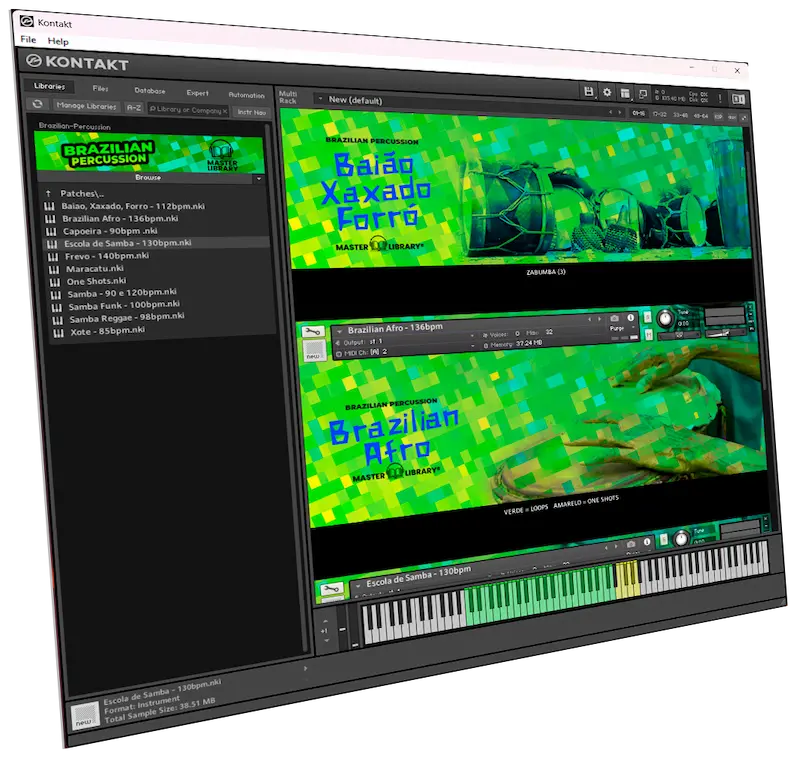The image size is (800, 758).
Task: Click the Kontakt browser toggle icon far right
Action: (738, 99)
